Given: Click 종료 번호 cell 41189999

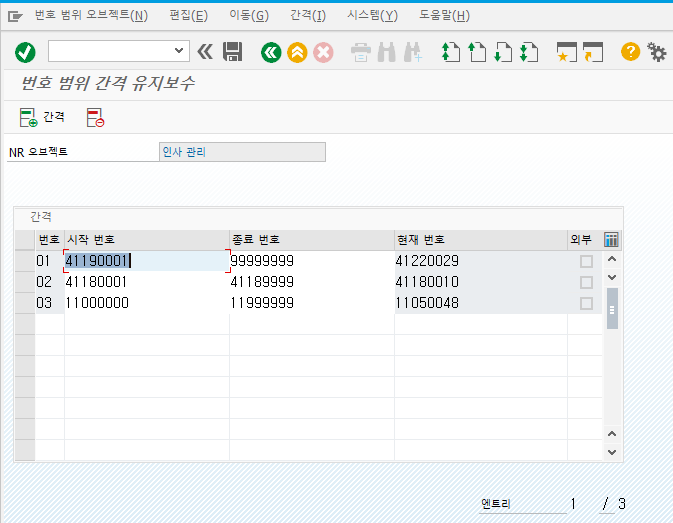Looking at the screenshot, I should [312, 282].
